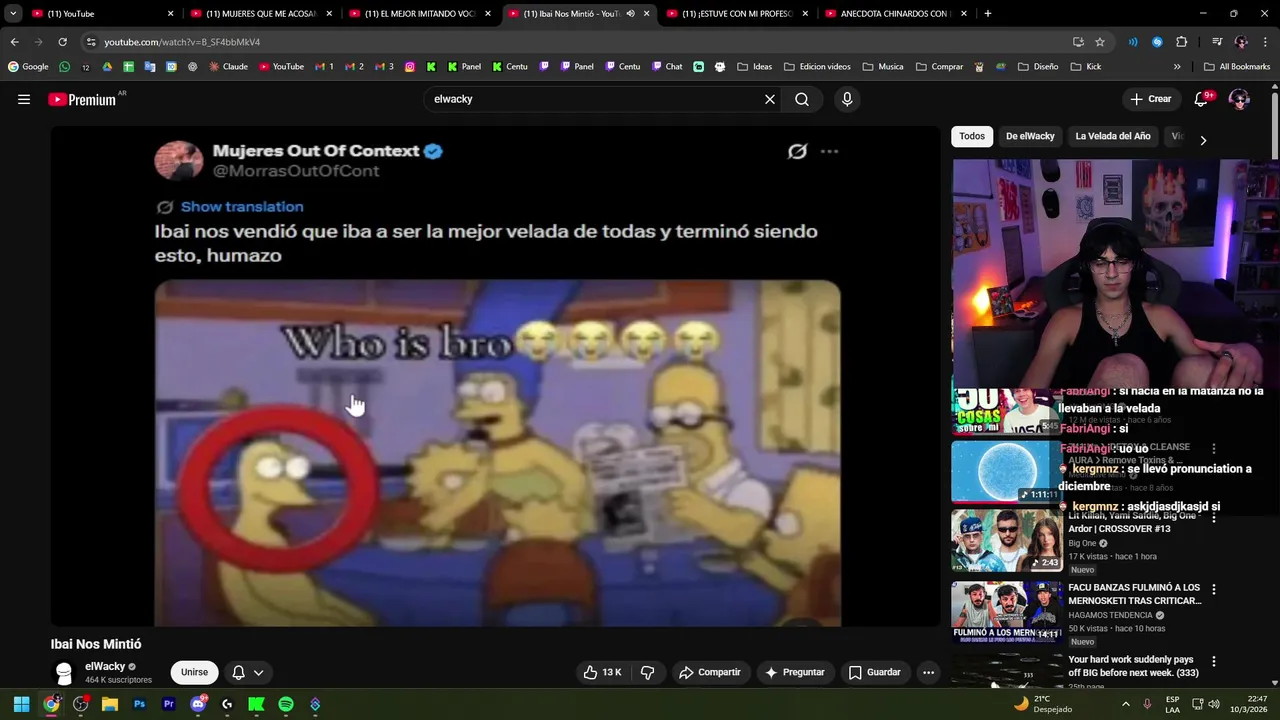1280x720 pixels.
Task: Open options for the FACU BANZAS video
Action: [1214, 590]
